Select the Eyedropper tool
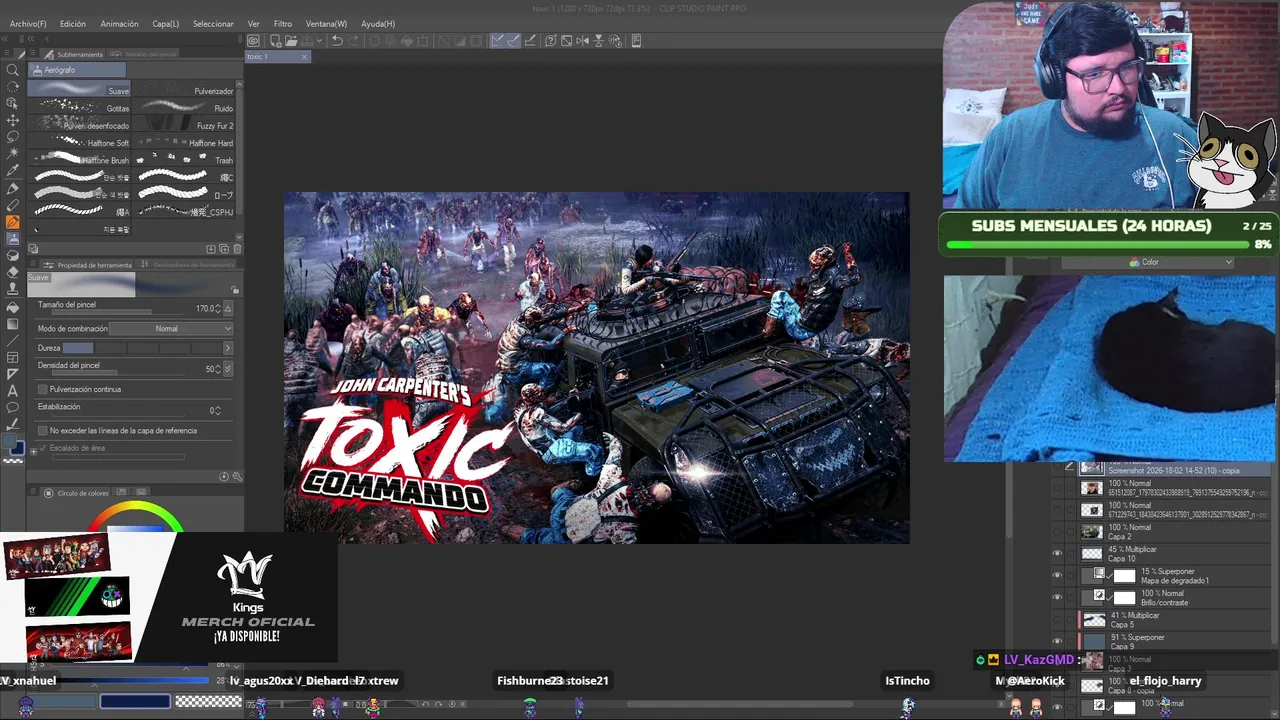 click(x=13, y=171)
